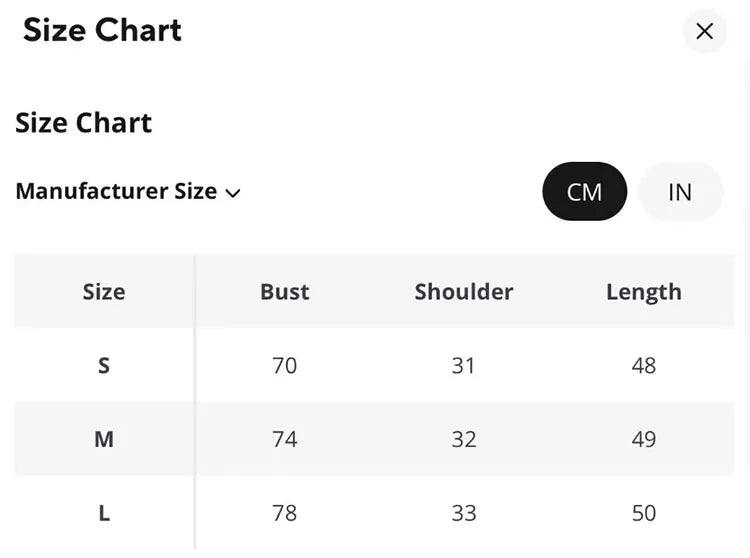Select the M size row label
Image resolution: width=750 pixels, height=558 pixels.
coord(104,439)
